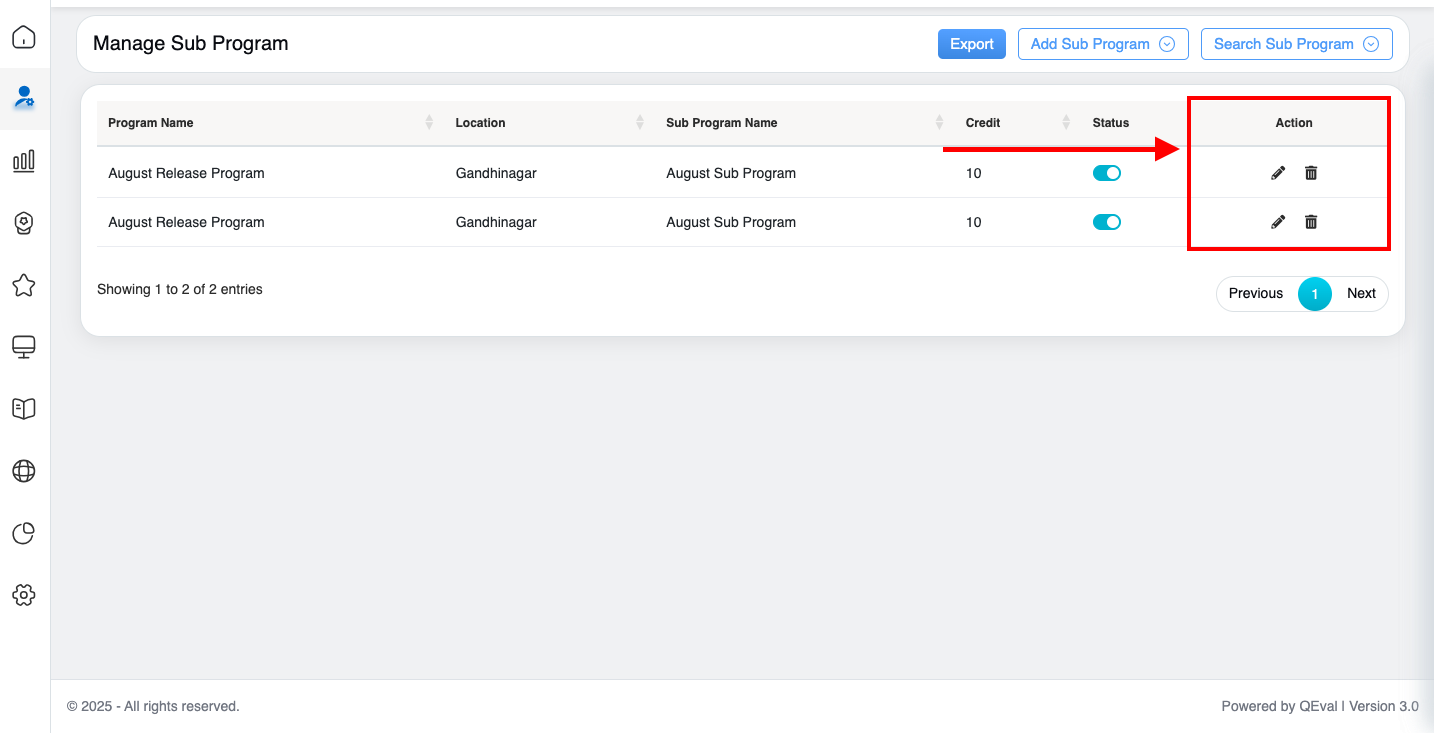
Task: Open the Home icon in sidebar
Action: point(24,37)
